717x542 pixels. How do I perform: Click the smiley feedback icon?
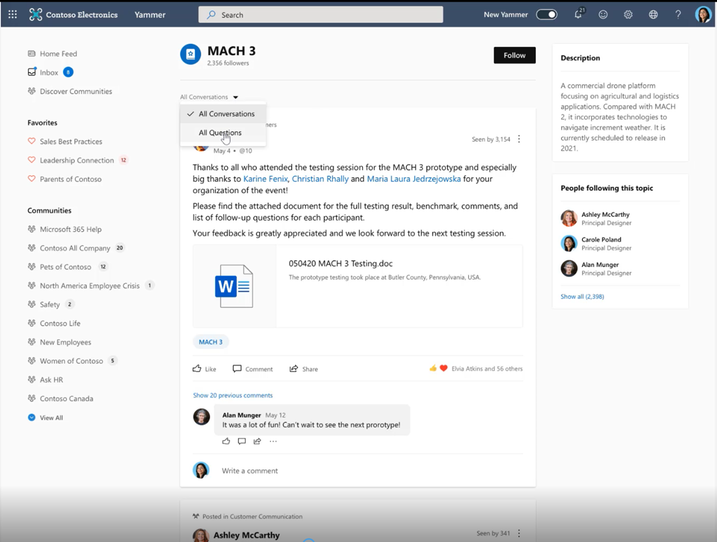(603, 15)
